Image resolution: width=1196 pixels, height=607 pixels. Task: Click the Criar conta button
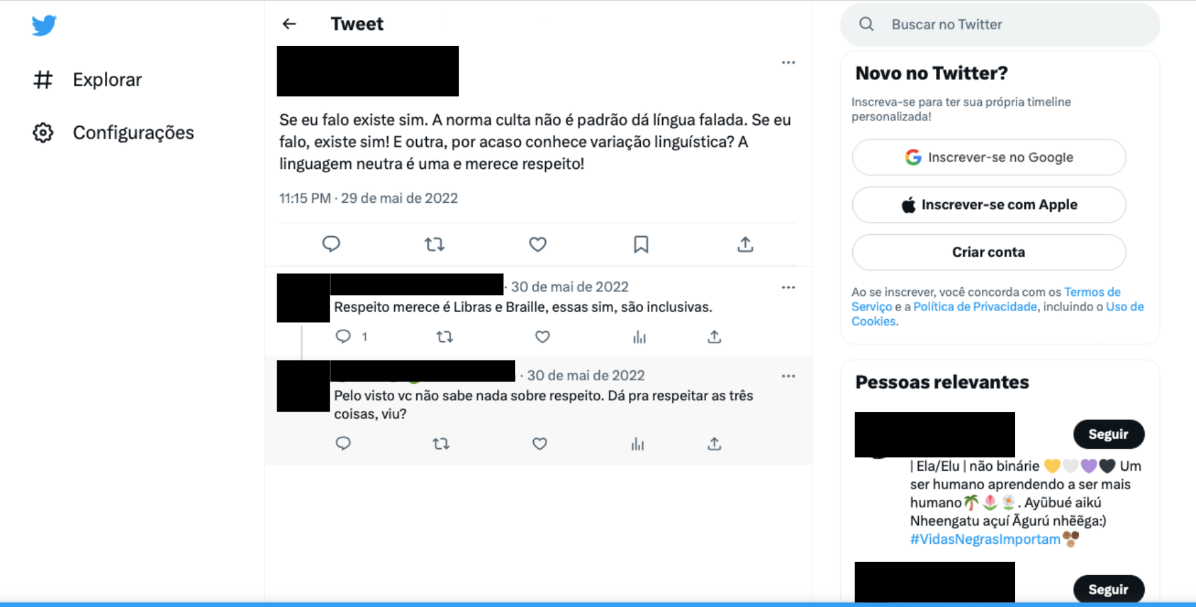pos(989,252)
